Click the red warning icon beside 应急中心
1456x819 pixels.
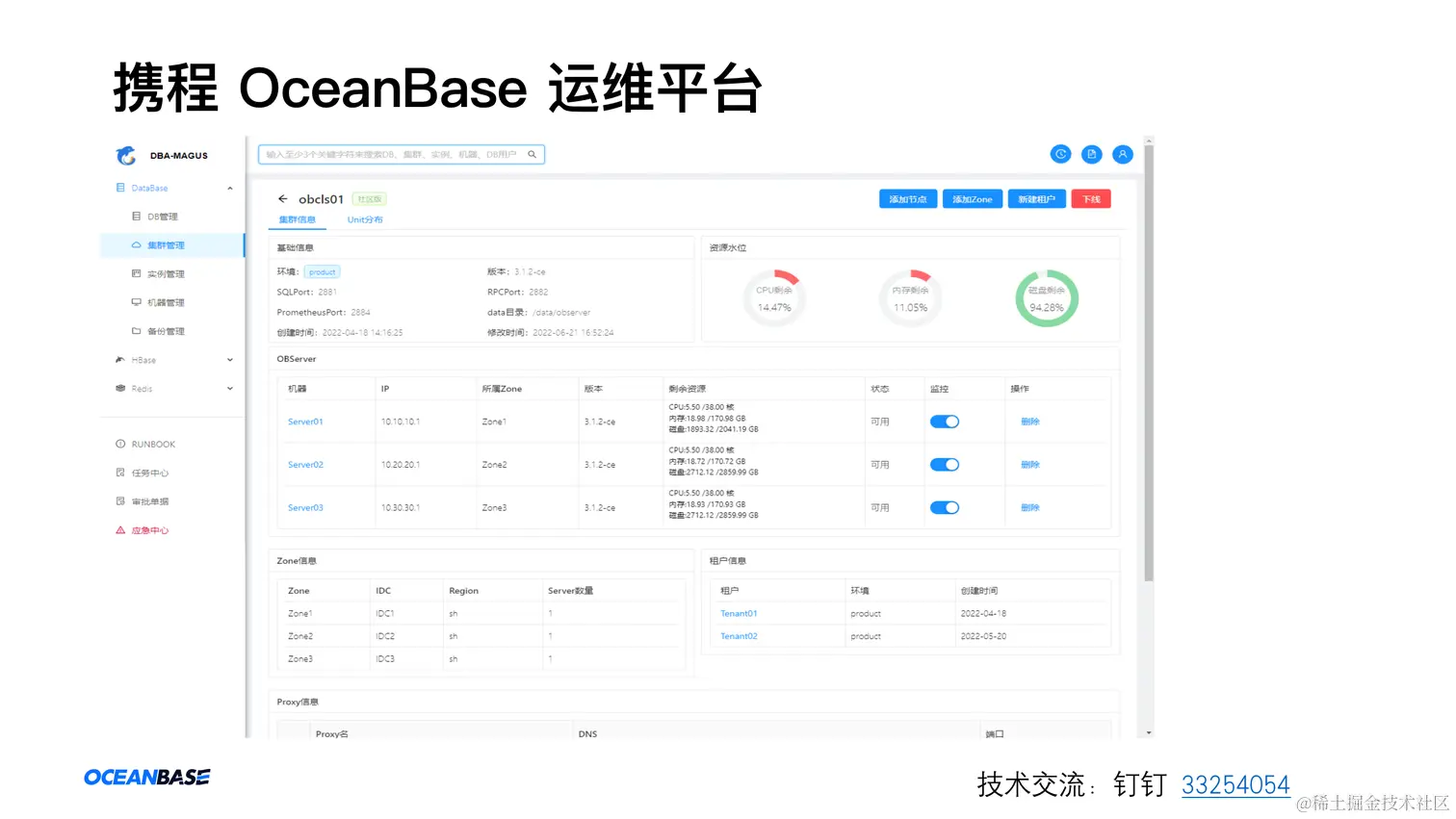point(120,530)
